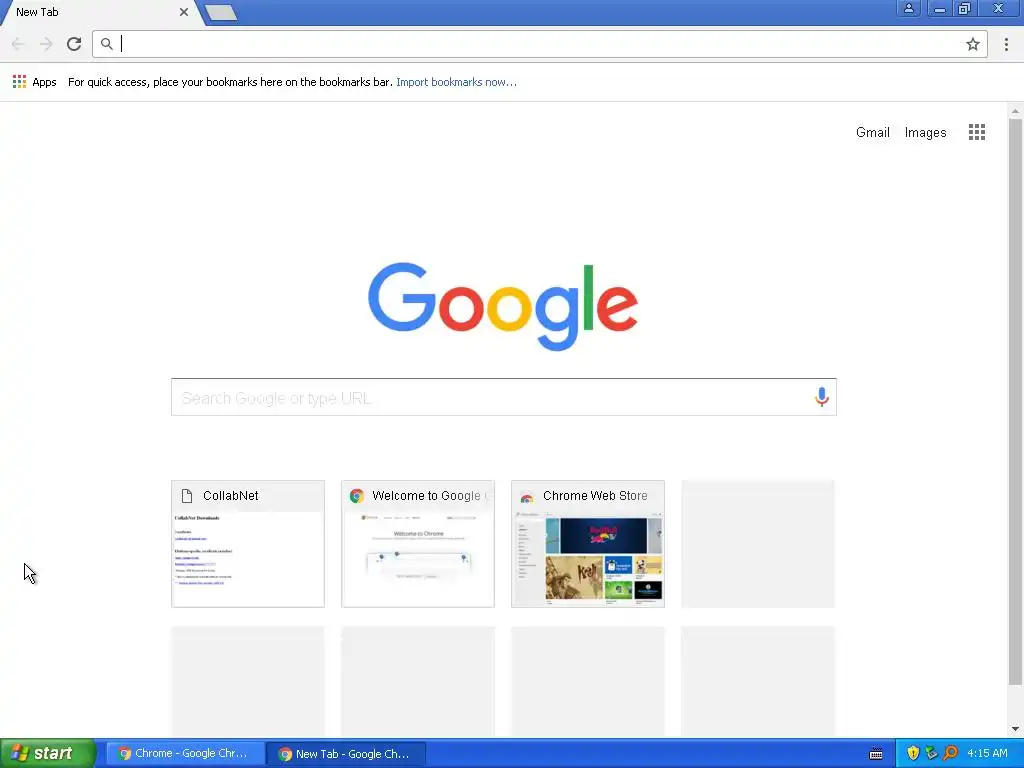Viewport: 1024px width, 768px height.
Task: Click the vertical scrollbar thumb
Action: click(1016, 402)
